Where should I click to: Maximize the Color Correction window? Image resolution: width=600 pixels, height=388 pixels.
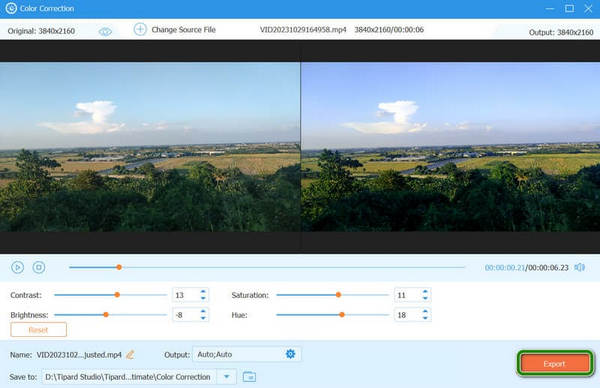(569, 8)
